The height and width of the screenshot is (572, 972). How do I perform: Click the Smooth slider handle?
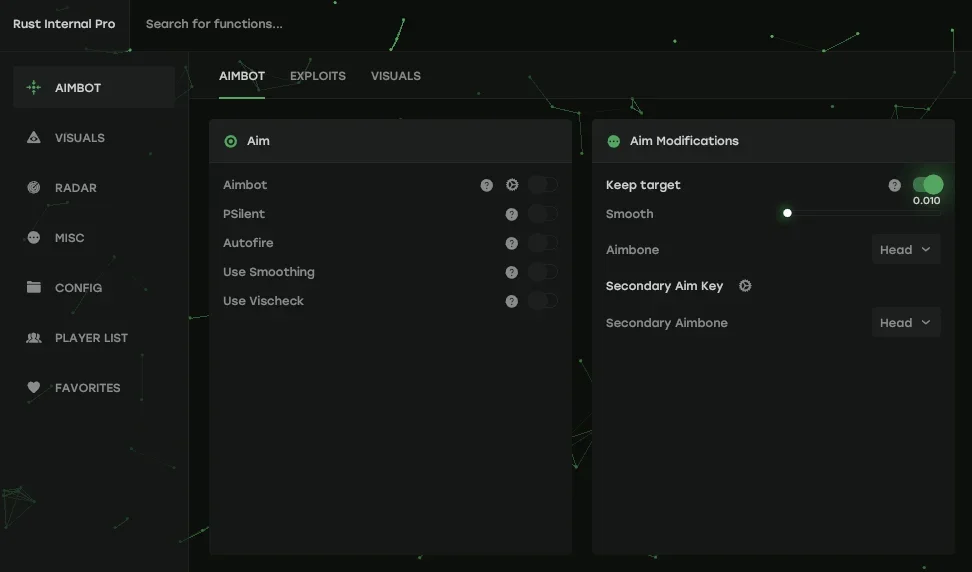(787, 213)
